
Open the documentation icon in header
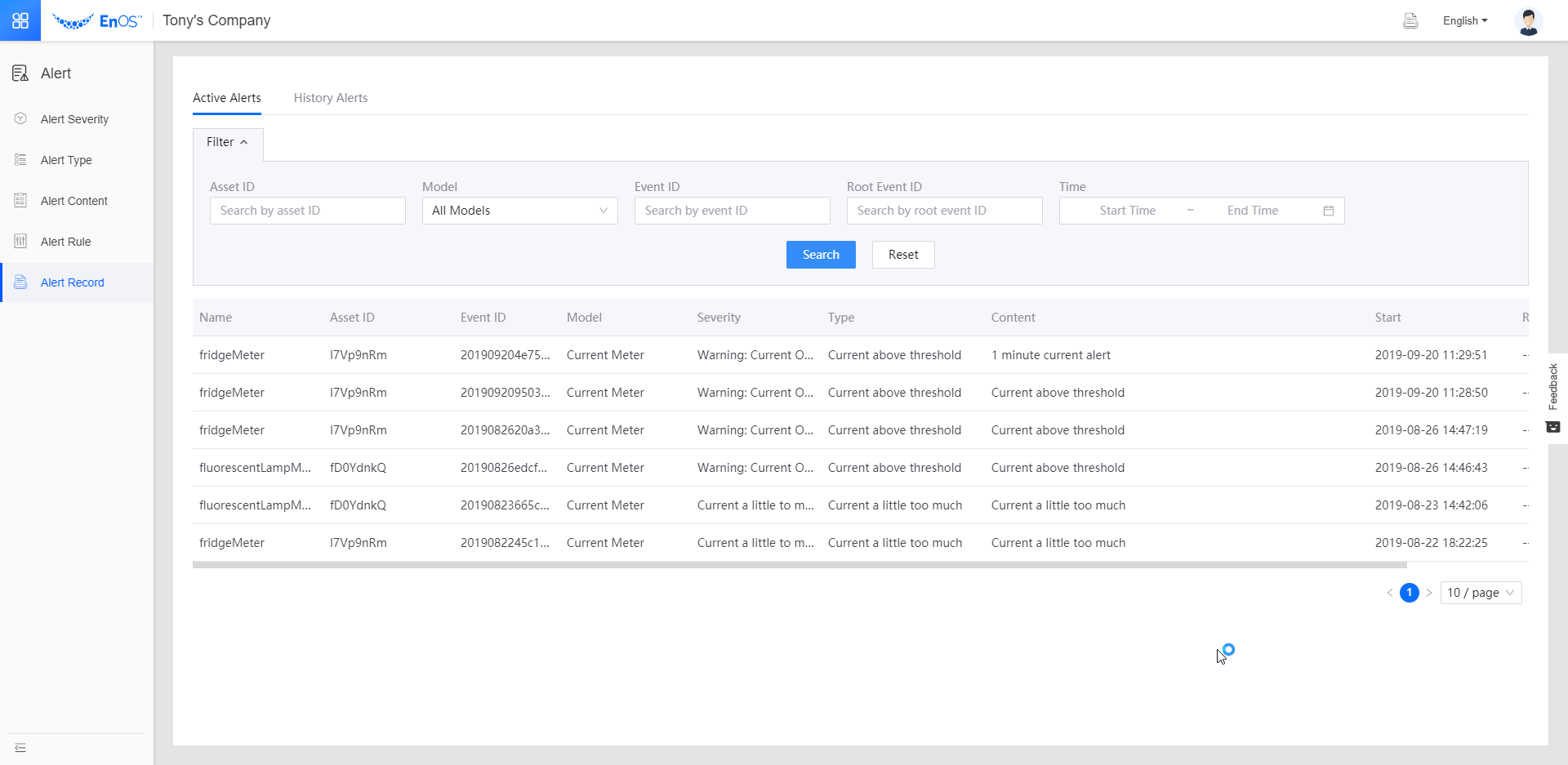1410,21
